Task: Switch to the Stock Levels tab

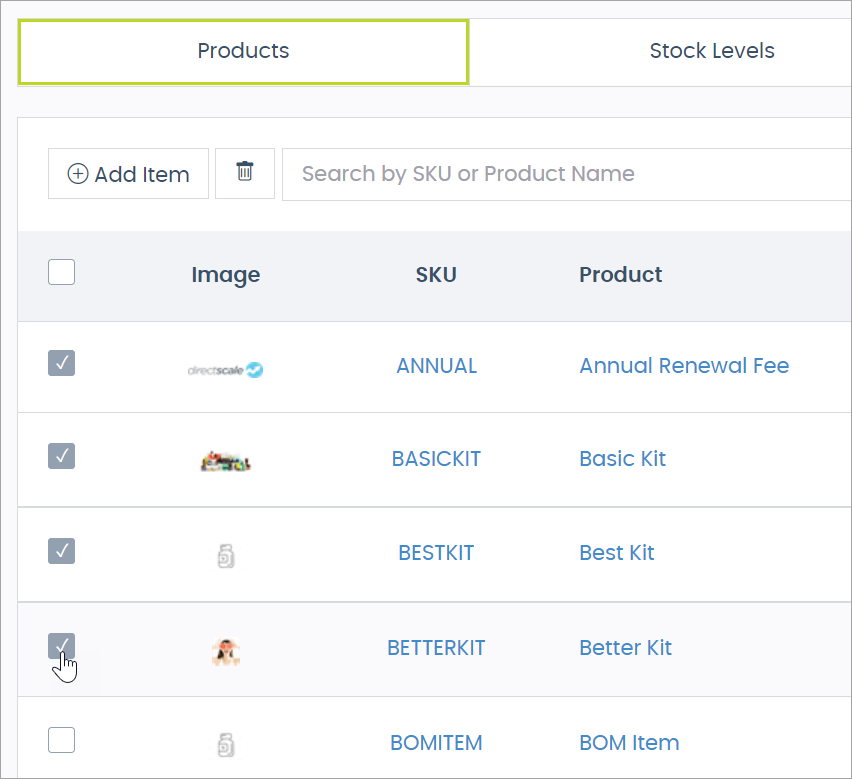Action: click(x=712, y=50)
